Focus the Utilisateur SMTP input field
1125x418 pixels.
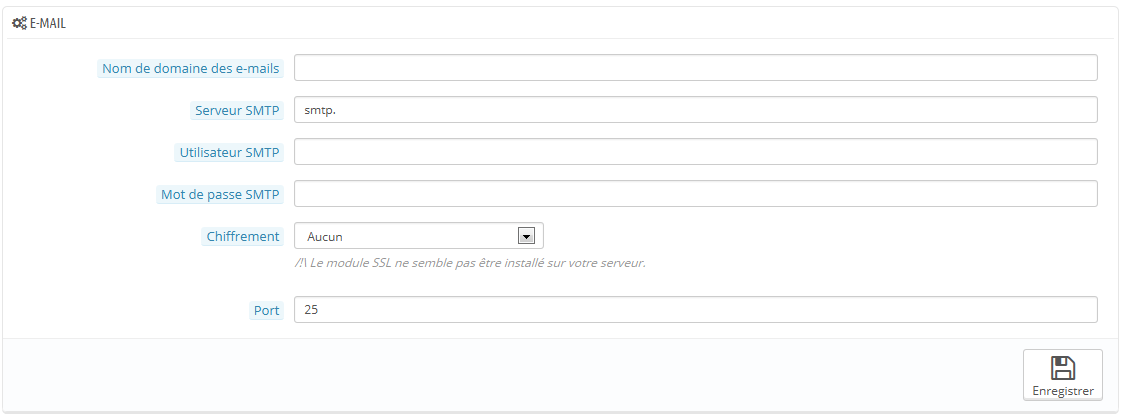pos(695,151)
